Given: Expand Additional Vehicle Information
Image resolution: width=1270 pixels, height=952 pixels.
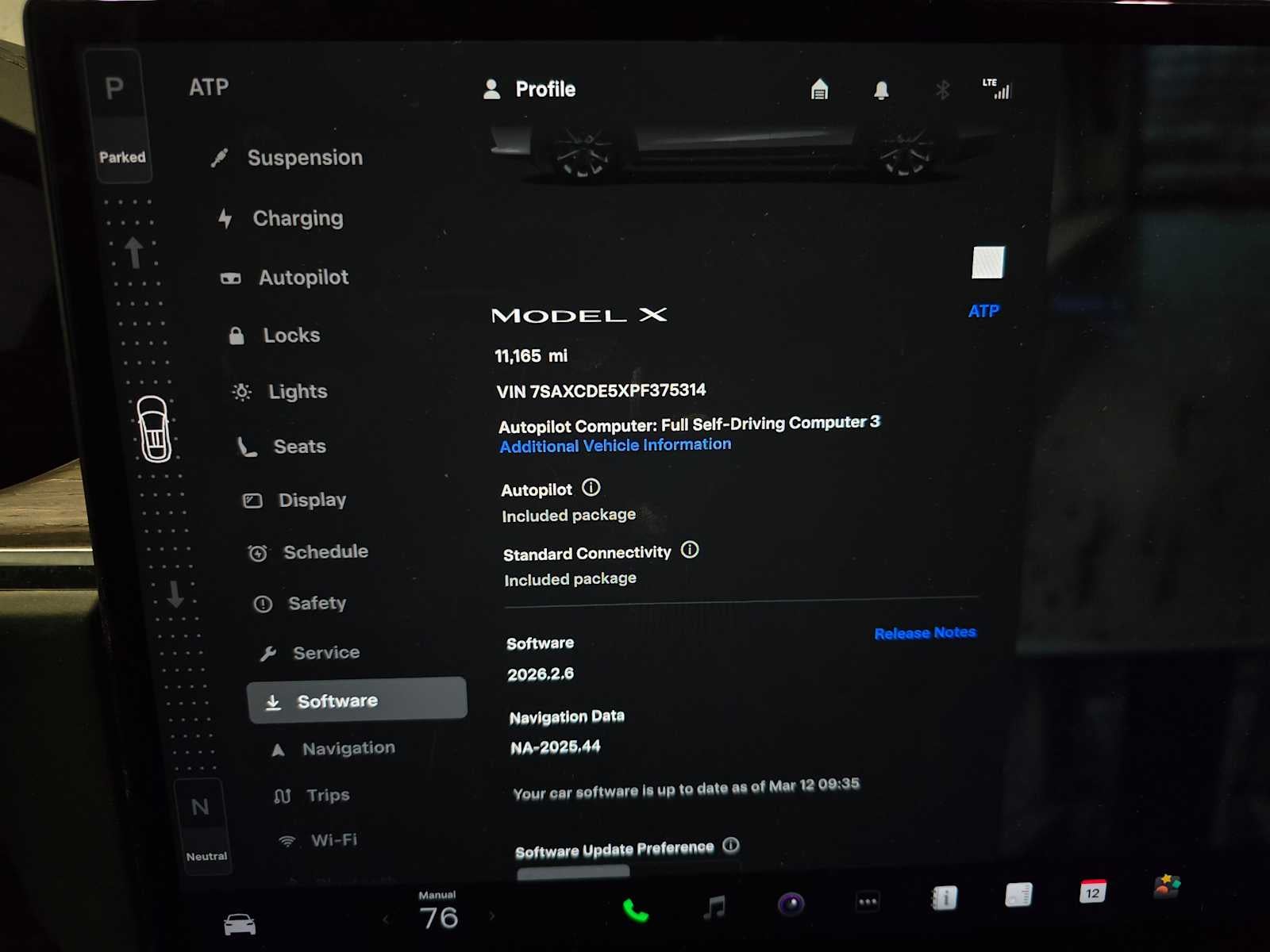Looking at the screenshot, I should coord(614,444).
